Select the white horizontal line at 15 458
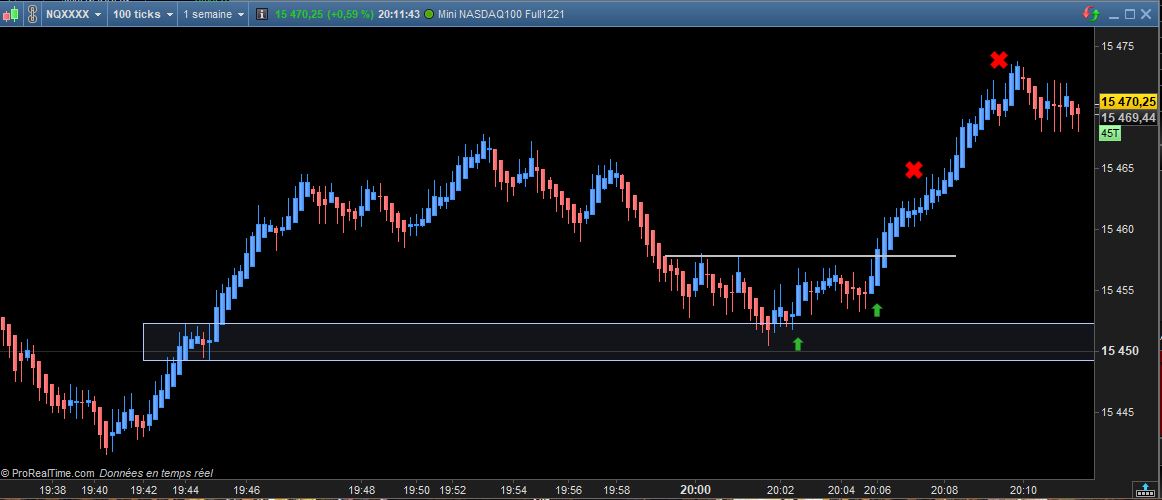 (x=810, y=256)
